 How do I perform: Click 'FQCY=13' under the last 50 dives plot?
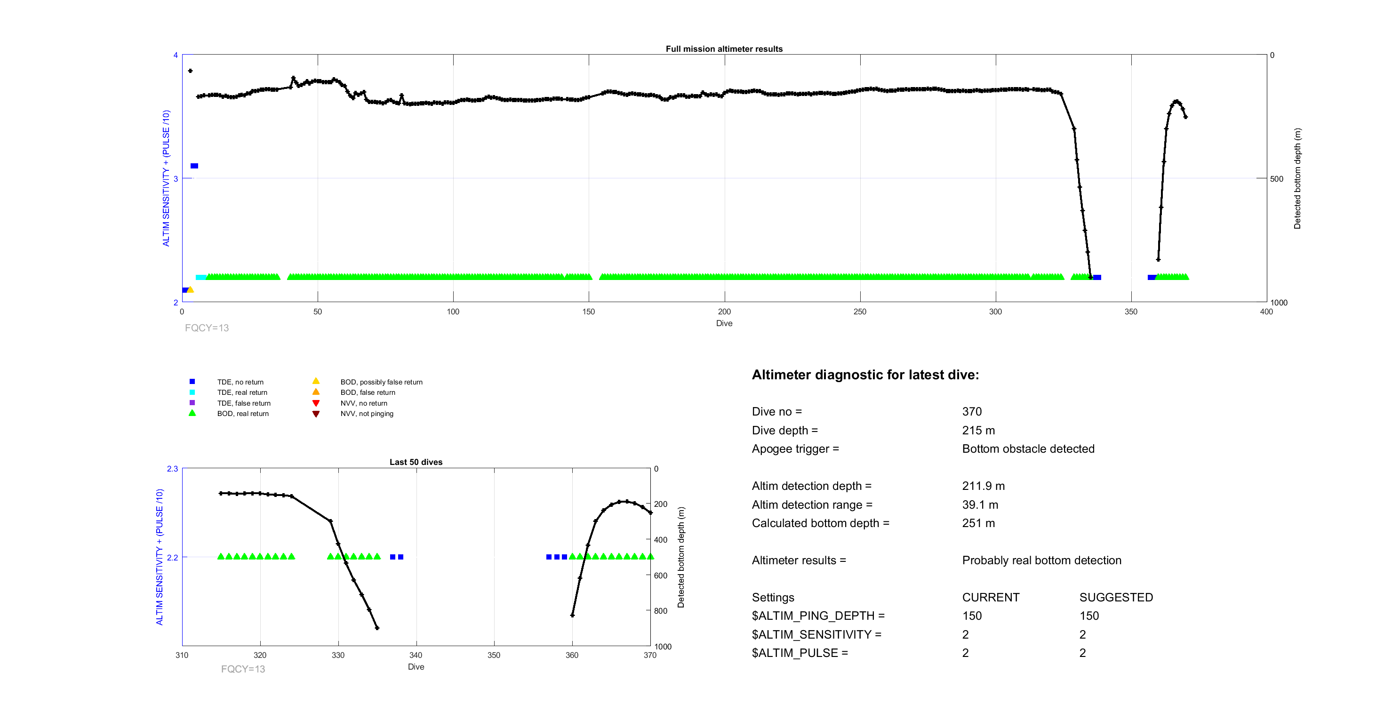coord(243,669)
